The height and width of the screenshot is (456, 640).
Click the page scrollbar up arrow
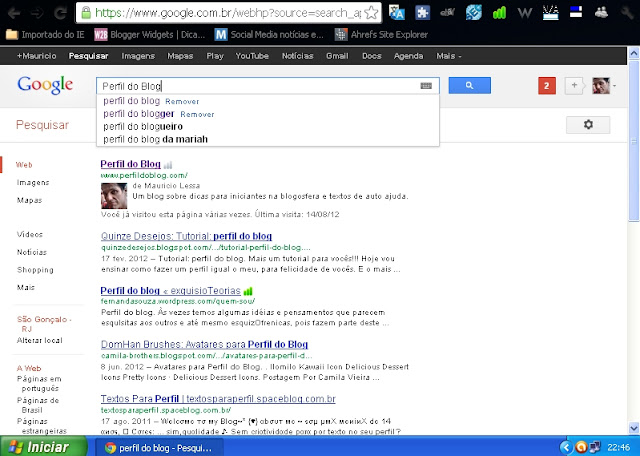633,53
